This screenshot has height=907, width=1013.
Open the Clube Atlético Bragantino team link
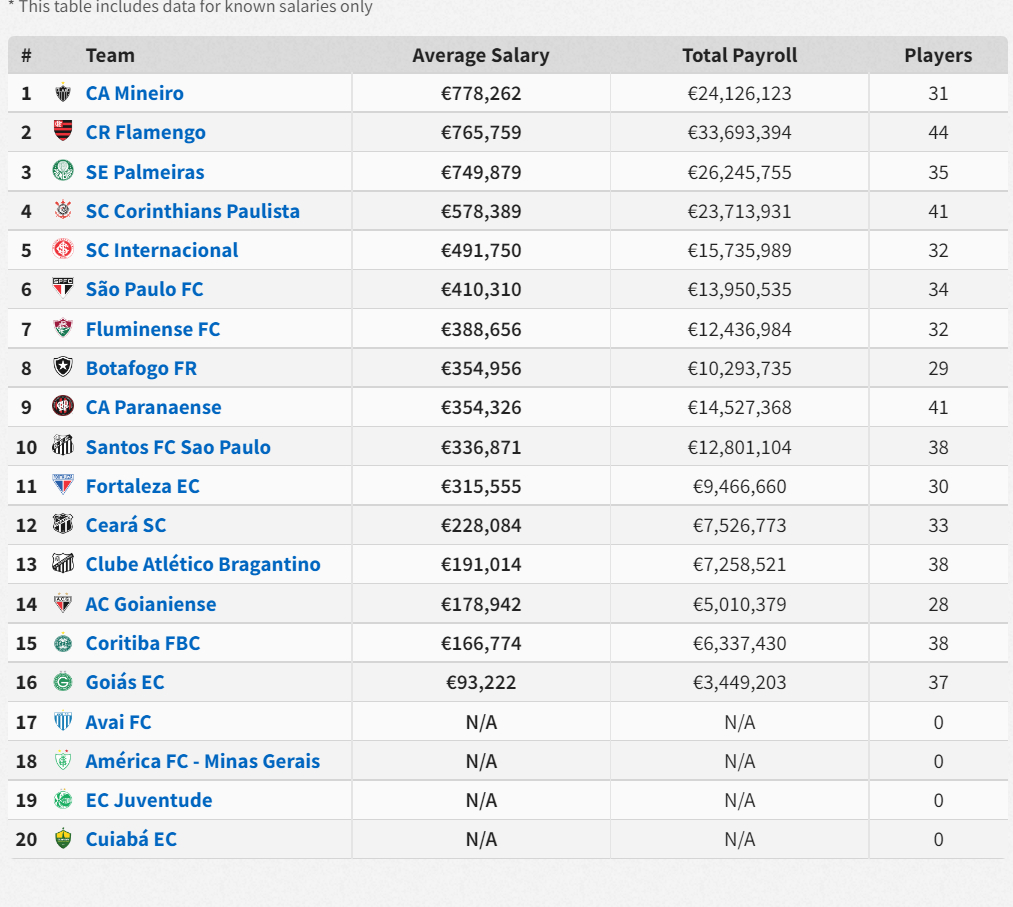click(x=203, y=564)
